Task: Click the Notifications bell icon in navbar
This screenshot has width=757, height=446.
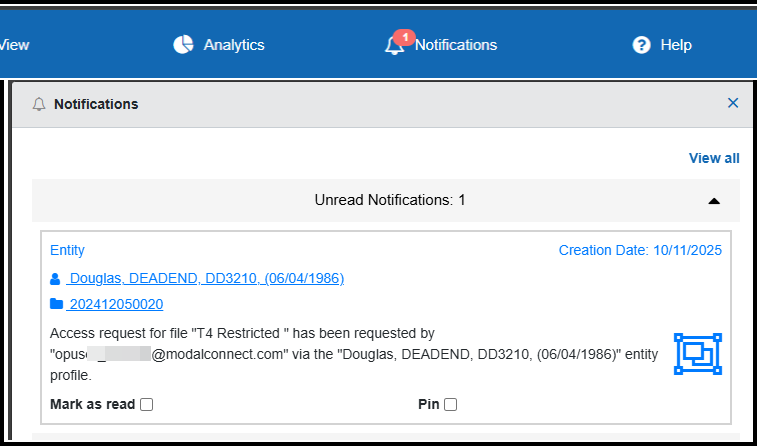Action: pyautogui.click(x=394, y=46)
